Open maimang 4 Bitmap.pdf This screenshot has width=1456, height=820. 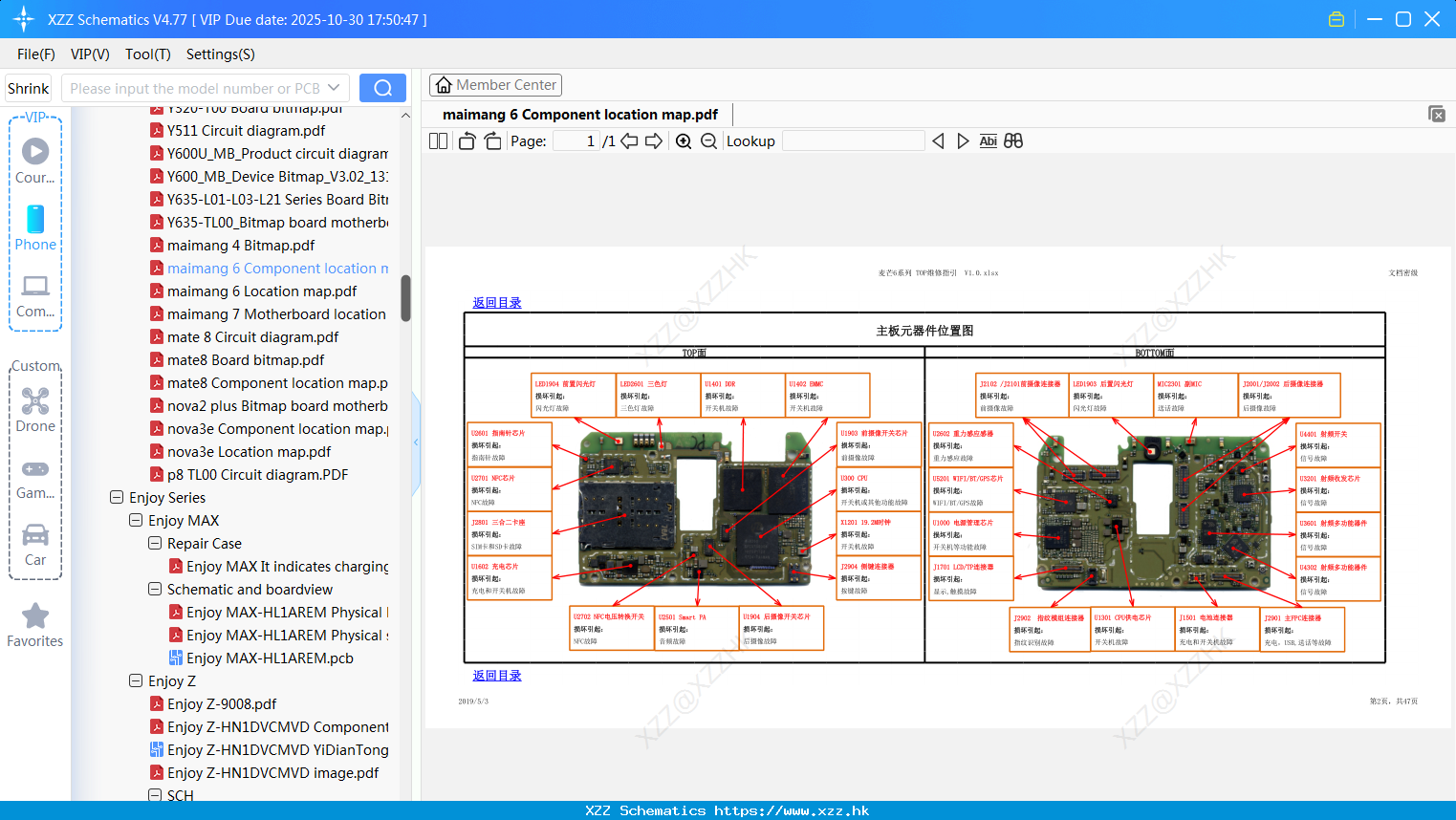point(232,246)
